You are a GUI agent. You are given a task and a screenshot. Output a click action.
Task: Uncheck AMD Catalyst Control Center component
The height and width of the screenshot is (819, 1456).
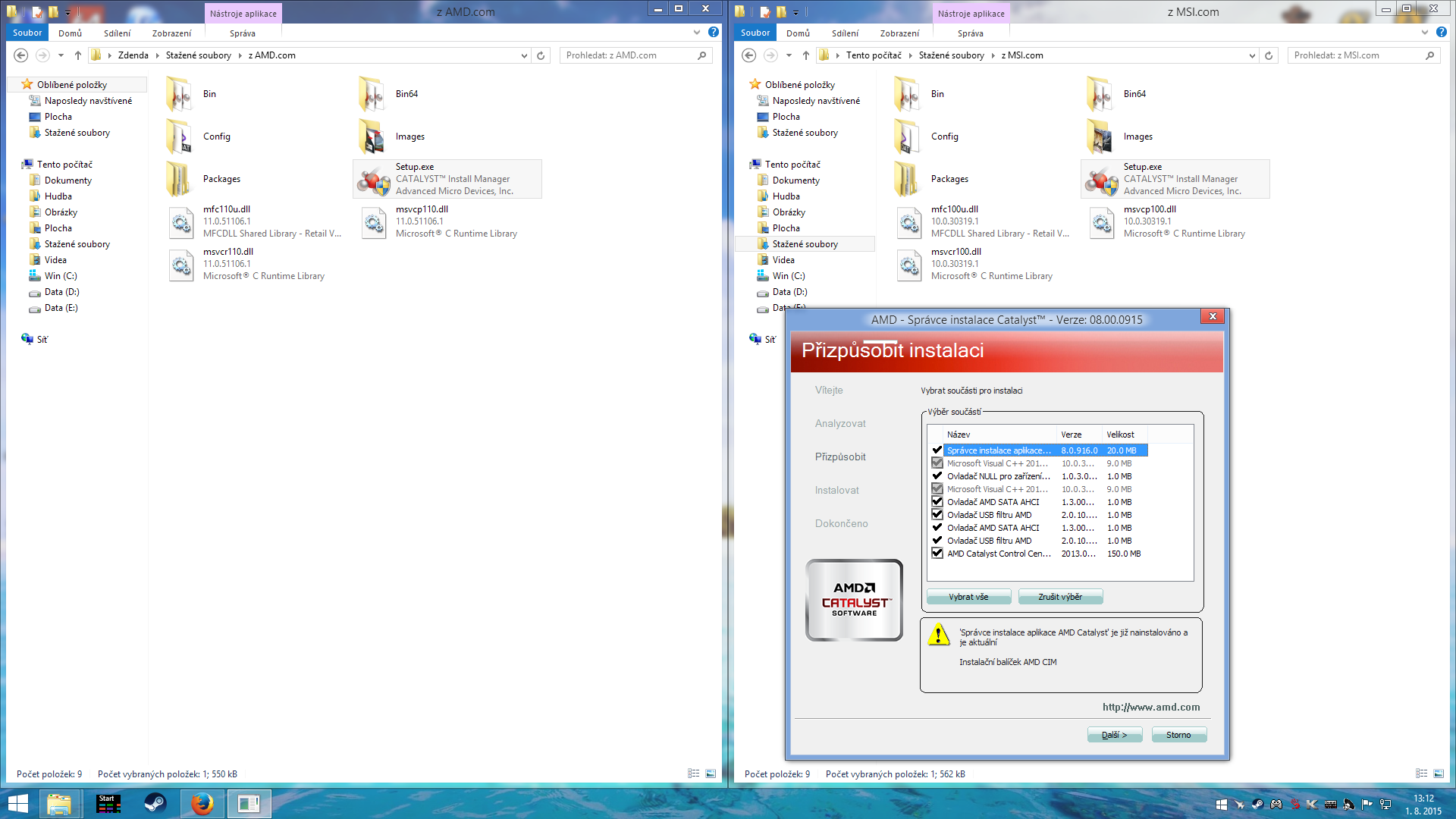pos(937,554)
